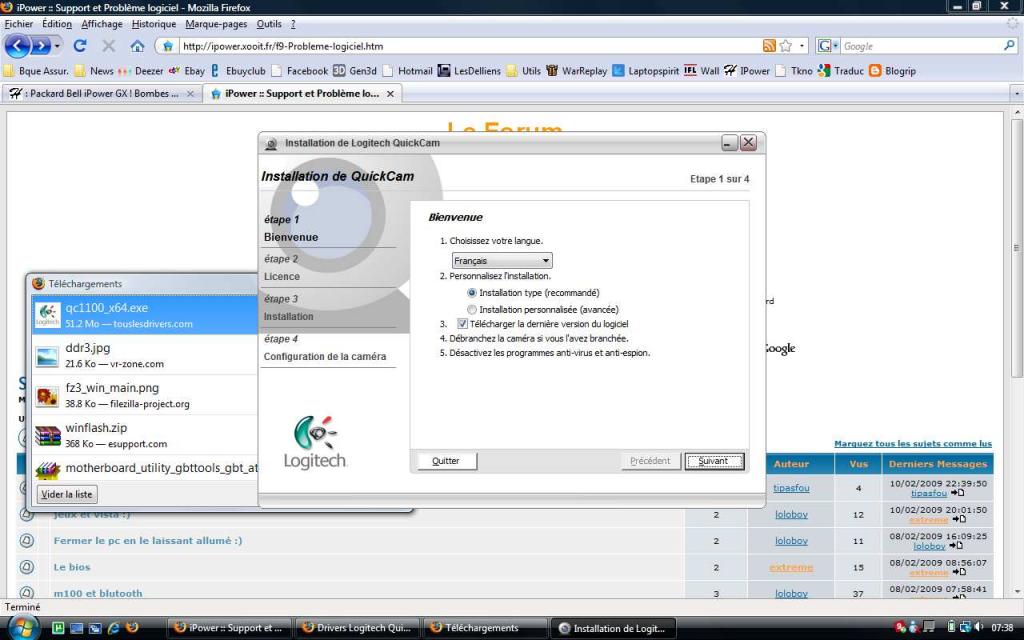Open the list-all-tabs dropdown
1024x640 pixels.
tap(1016, 93)
